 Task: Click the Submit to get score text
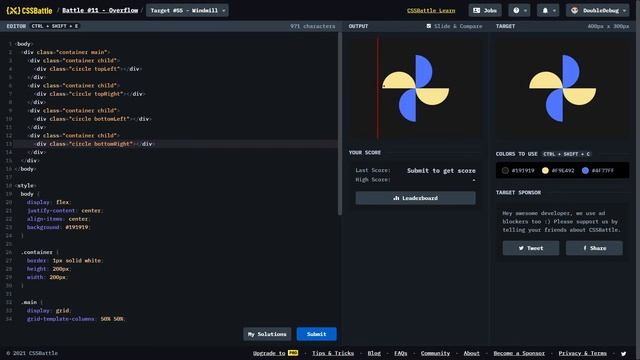click(441, 171)
